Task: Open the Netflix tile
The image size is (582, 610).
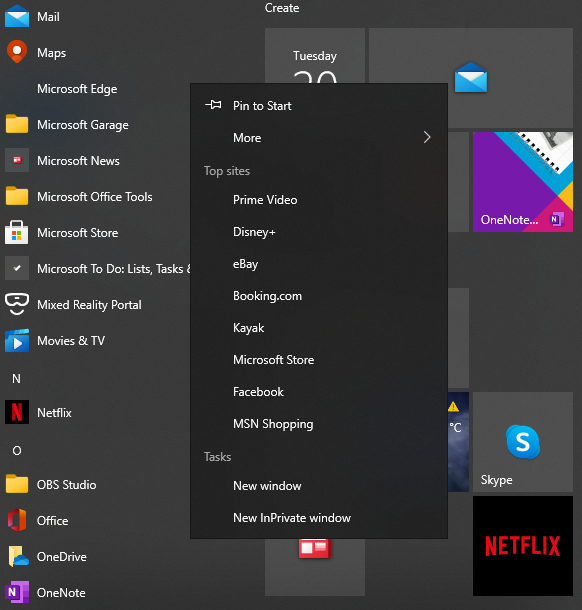Action: coord(523,546)
